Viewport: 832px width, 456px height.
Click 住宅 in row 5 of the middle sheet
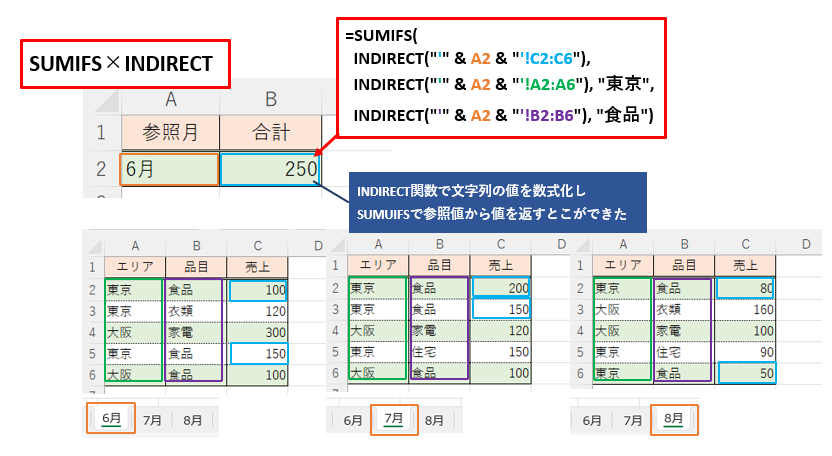(439, 352)
